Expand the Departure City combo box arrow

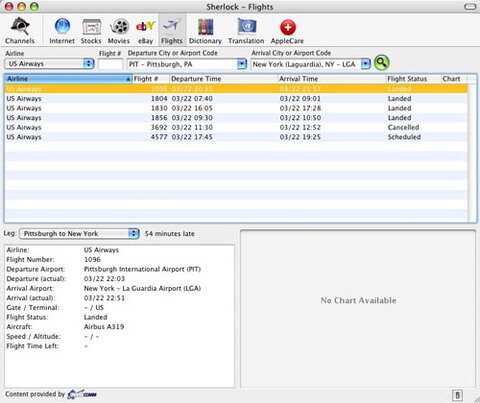coord(242,64)
